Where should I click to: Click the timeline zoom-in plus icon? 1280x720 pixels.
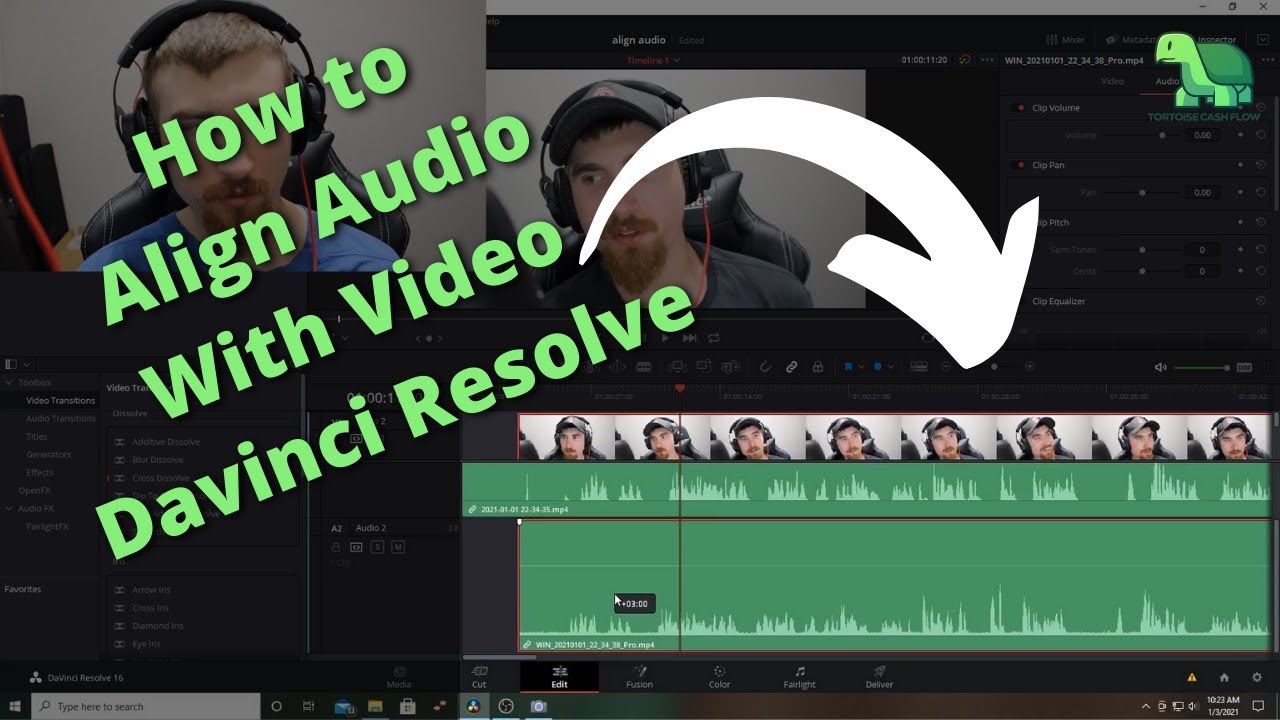pos(1030,367)
